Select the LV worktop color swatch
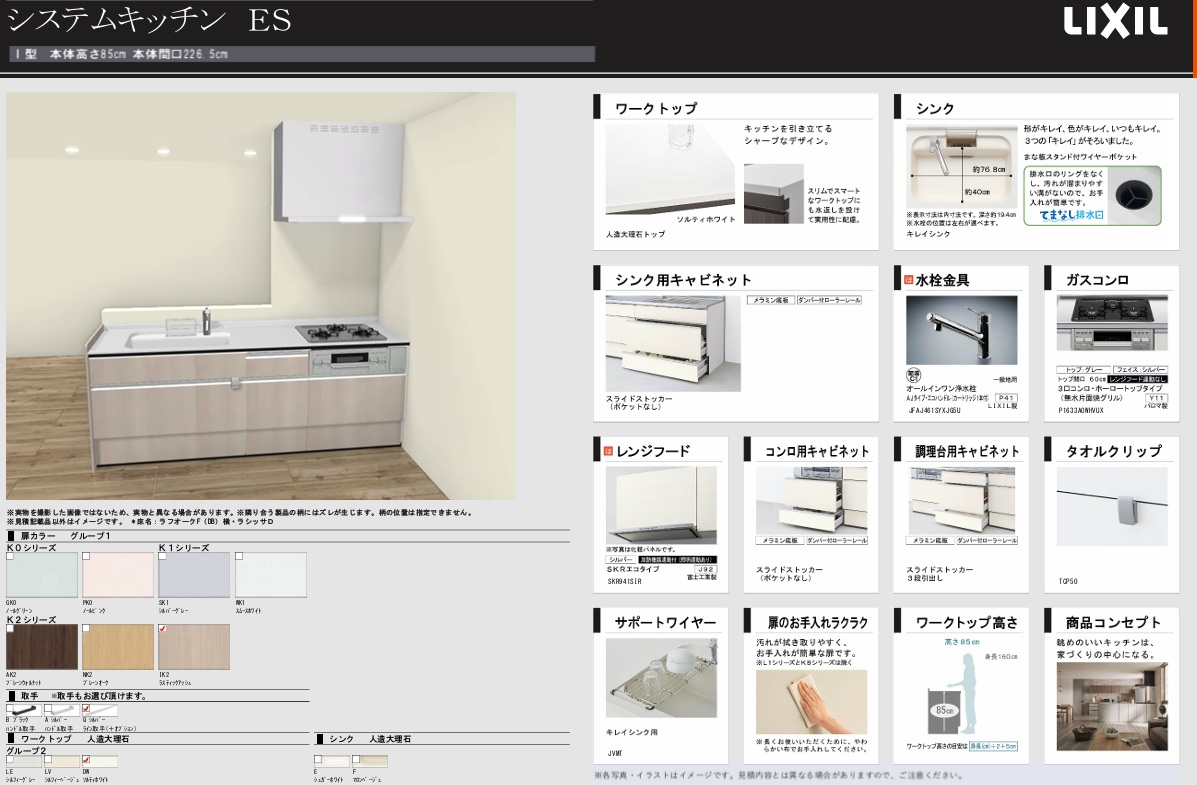Screen dimensions: 1197x785 pyautogui.click(x=62, y=761)
